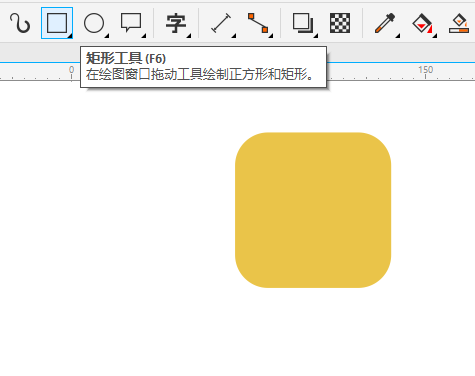Select the Interactive Fill bucket tool

point(422,23)
